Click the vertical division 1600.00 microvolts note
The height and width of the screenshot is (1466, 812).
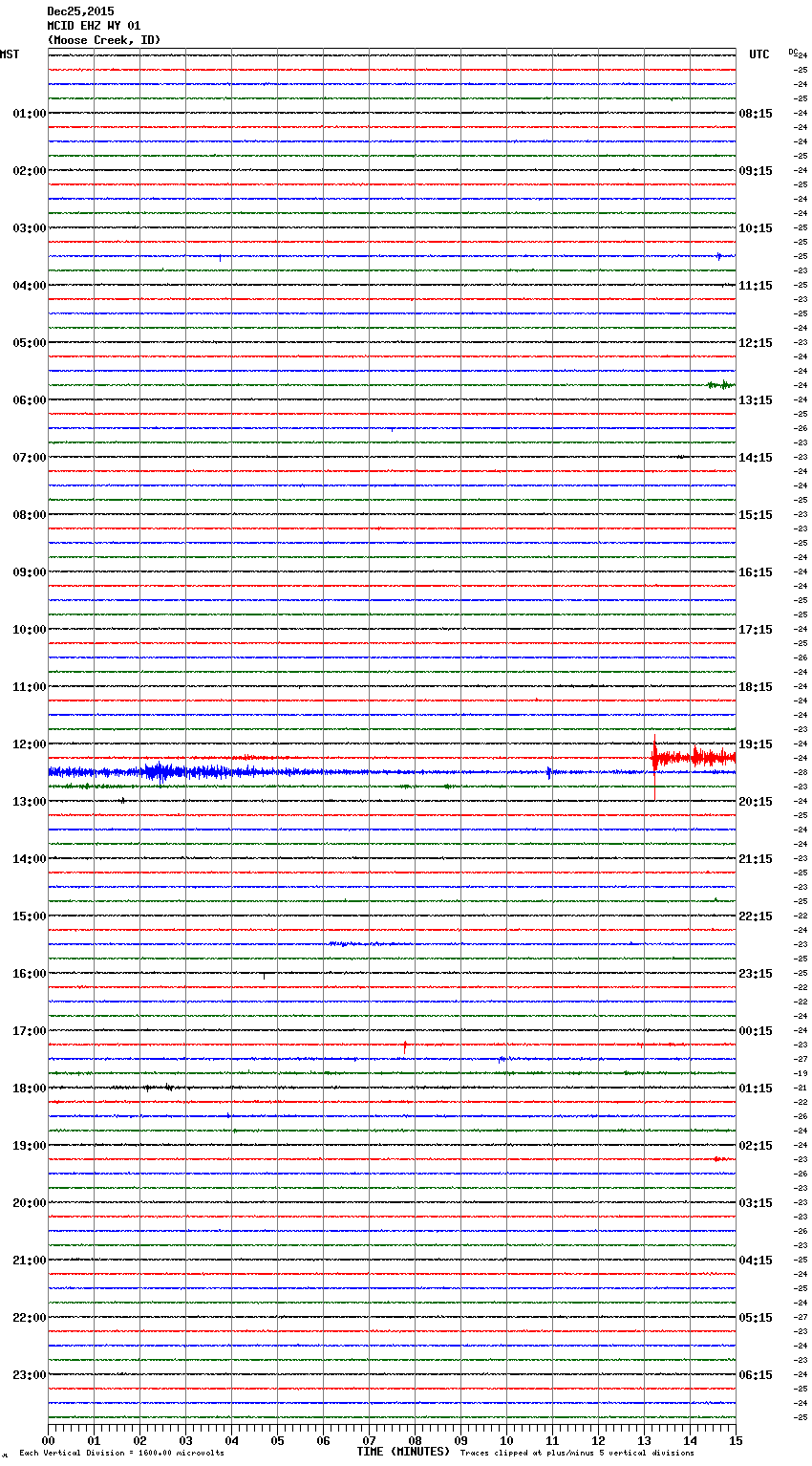pos(121,1453)
